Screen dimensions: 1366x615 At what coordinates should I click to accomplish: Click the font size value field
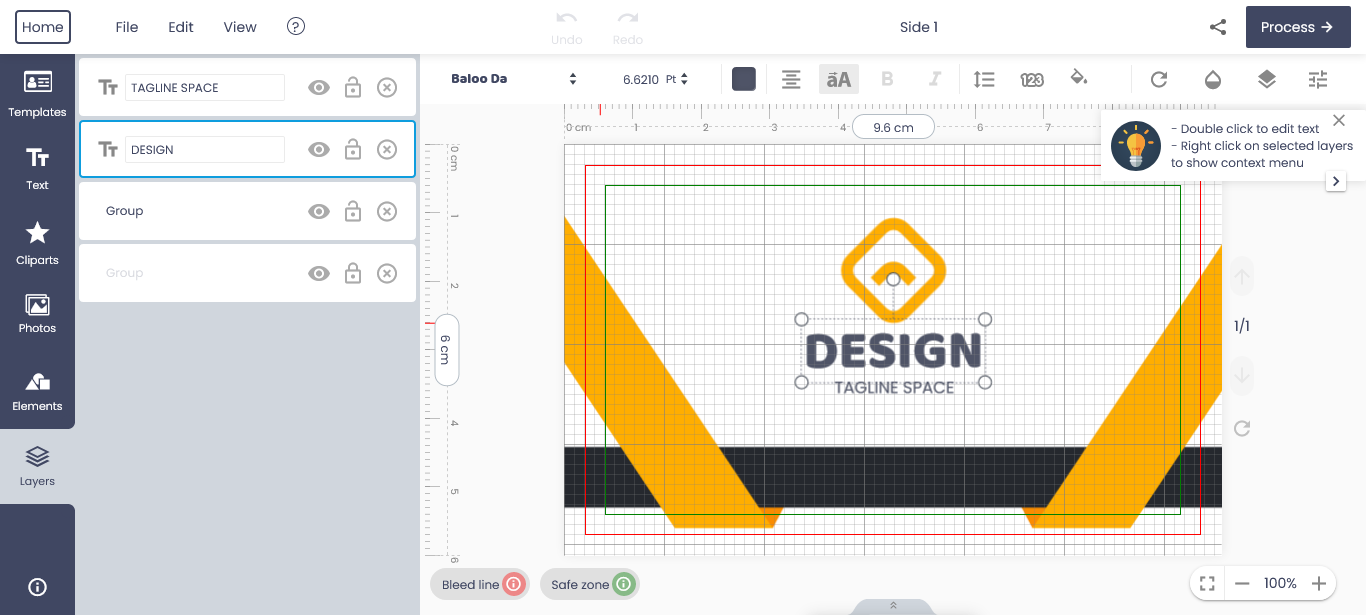click(640, 79)
